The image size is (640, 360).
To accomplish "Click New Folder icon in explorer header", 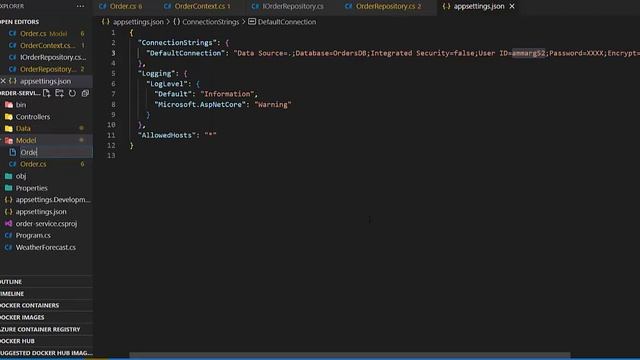I will coord(60,93).
